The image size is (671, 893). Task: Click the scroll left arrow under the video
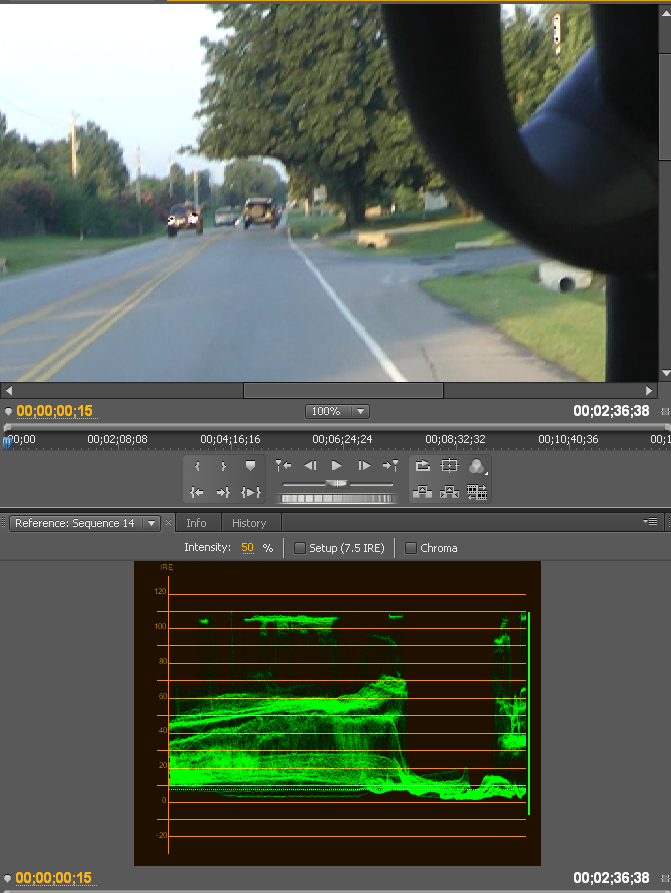pyautogui.click(x=9, y=390)
